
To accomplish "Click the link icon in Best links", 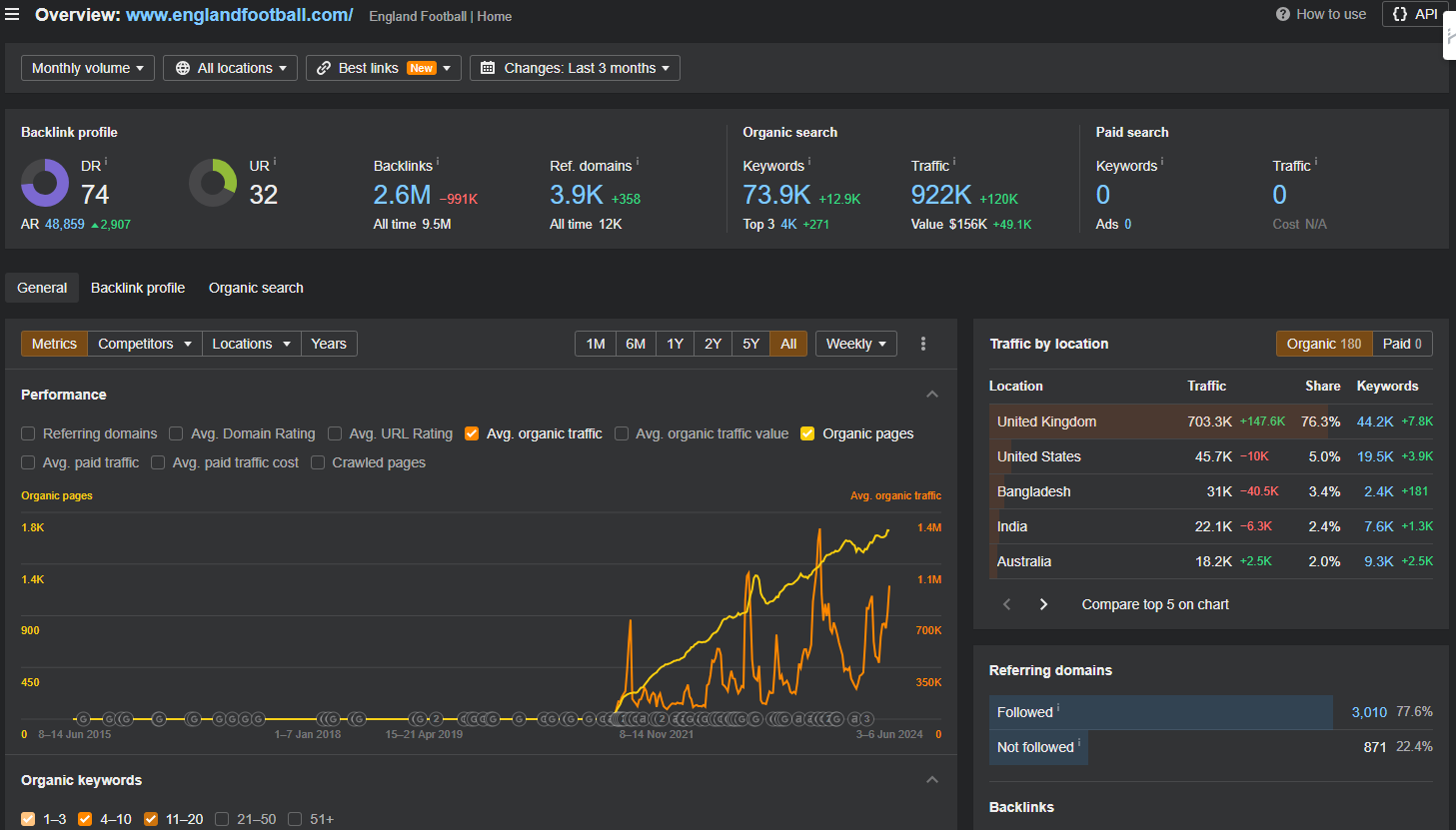I will pyautogui.click(x=324, y=68).
